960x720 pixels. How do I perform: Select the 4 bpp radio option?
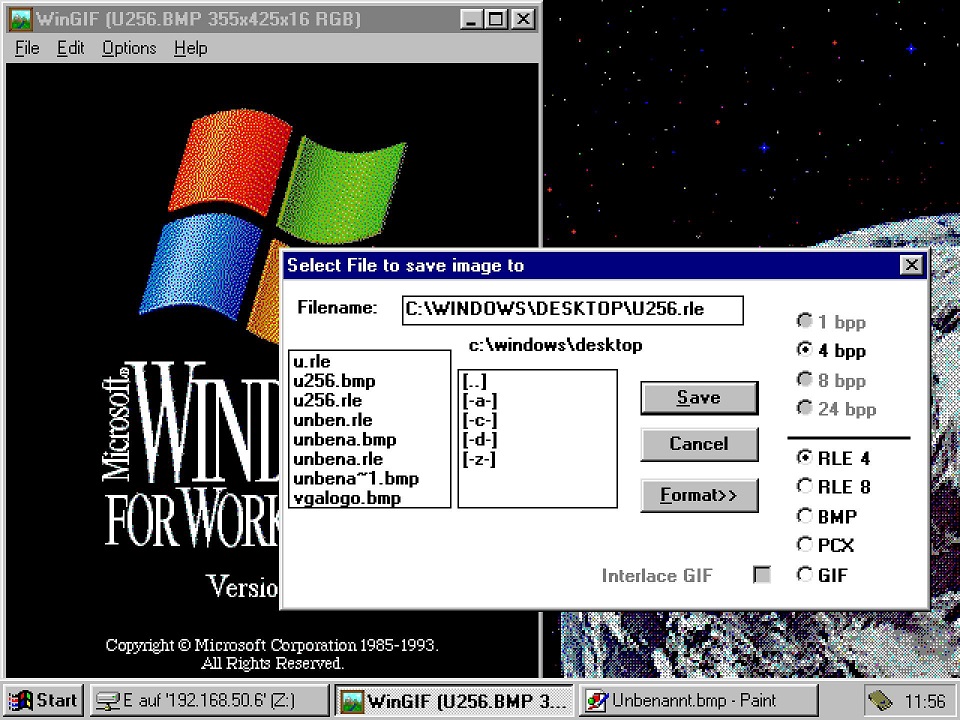pos(804,351)
